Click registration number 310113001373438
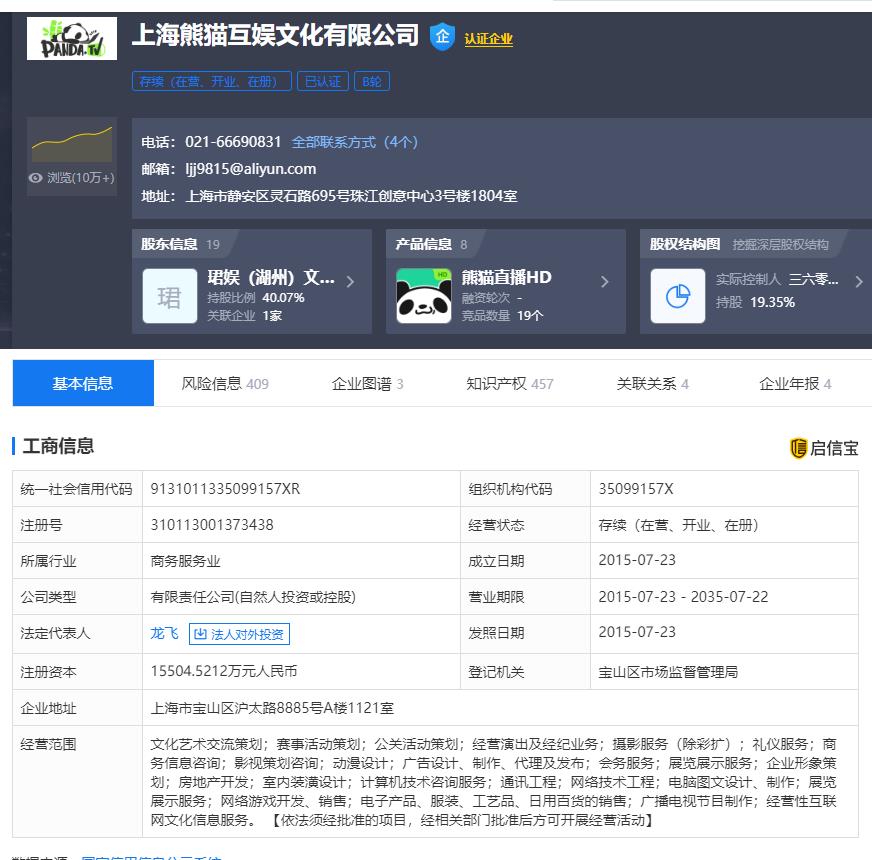The width and height of the screenshot is (872, 860). pyautogui.click(x=212, y=525)
